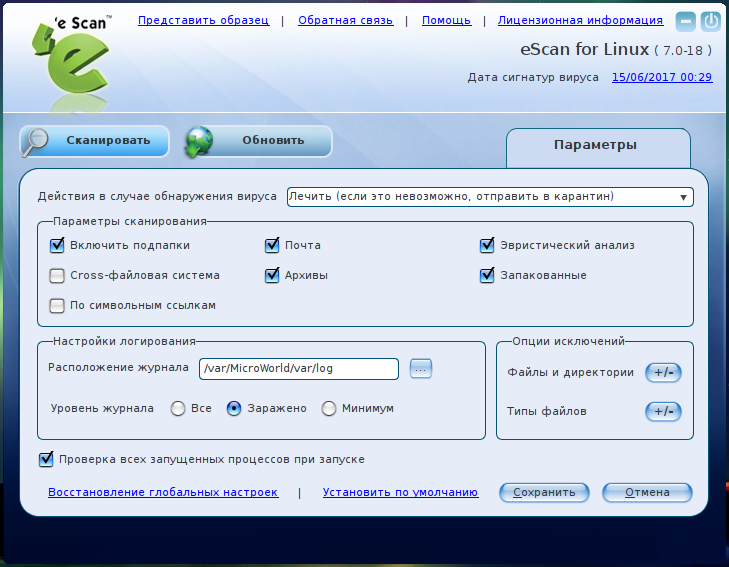Toggle startup process check checkbox
The image size is (729, 567).
click(x=46, y=459)
